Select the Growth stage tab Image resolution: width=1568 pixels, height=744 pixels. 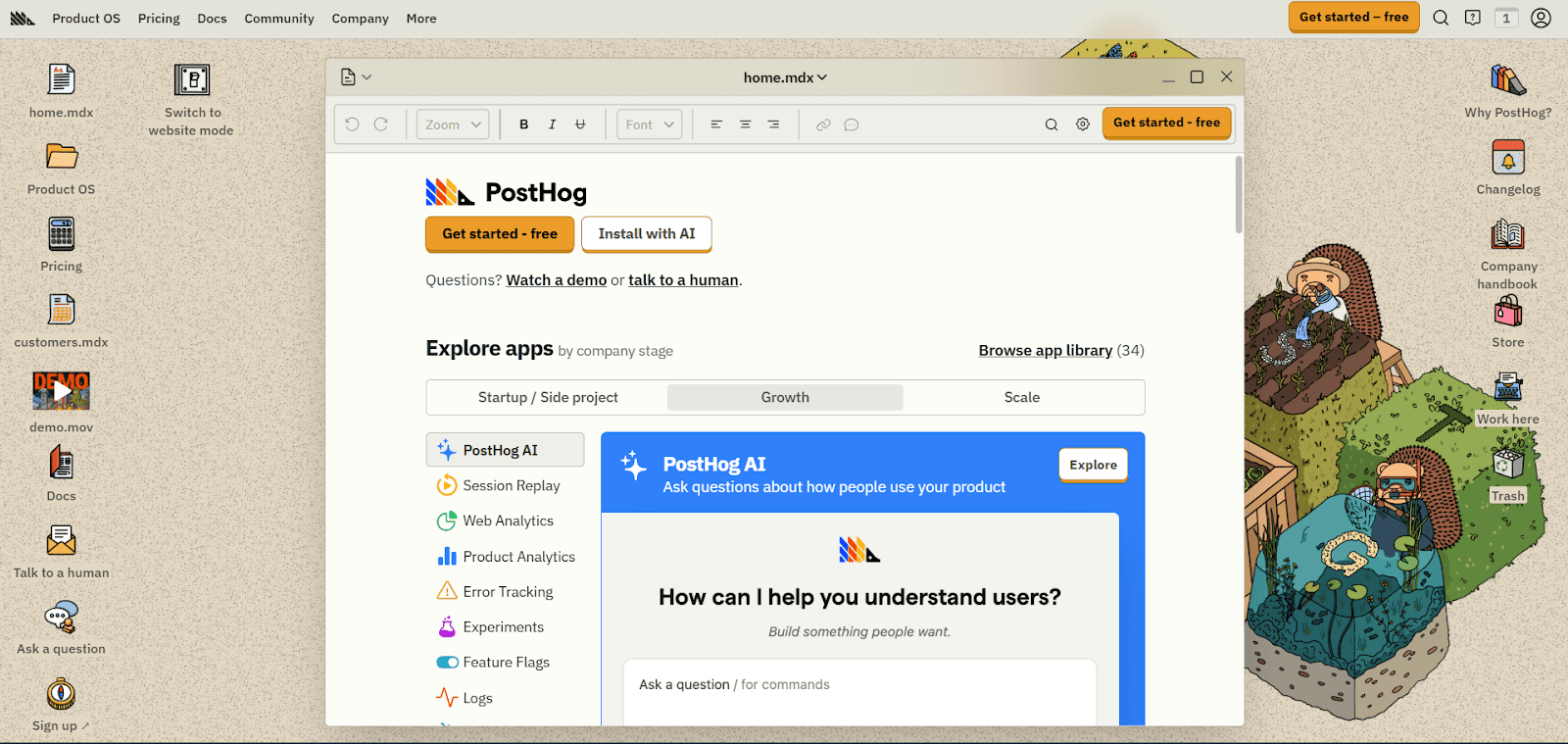pyautogui.click(x=785, y=397)
